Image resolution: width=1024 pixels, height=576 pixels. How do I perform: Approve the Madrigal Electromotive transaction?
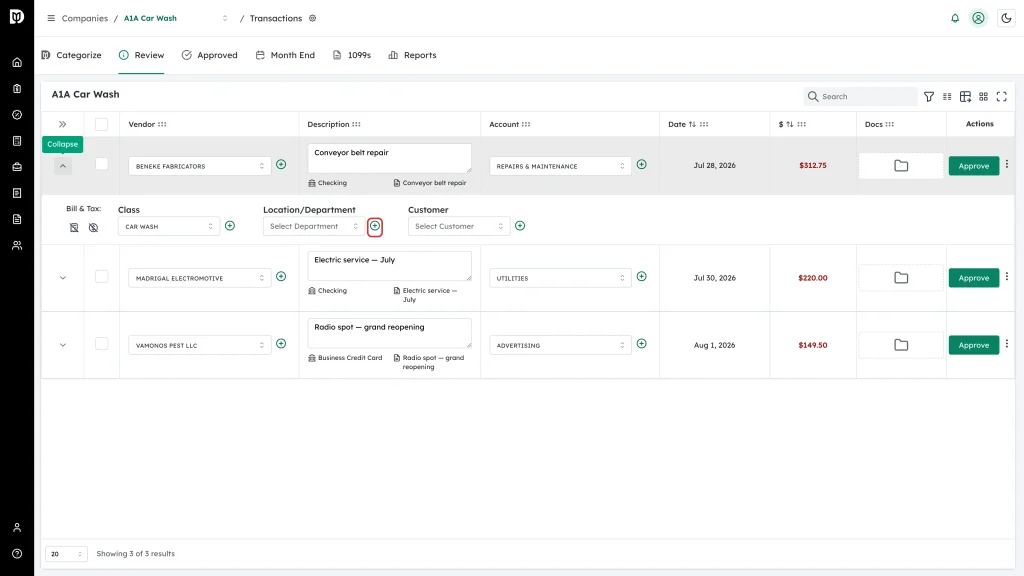(974, 278)
